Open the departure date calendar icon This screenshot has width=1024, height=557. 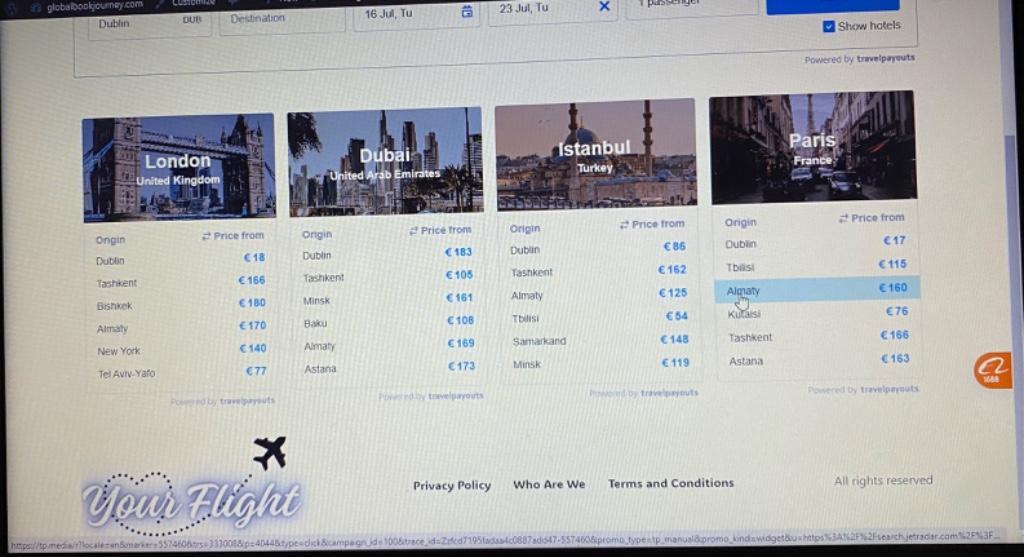(467, 11)
